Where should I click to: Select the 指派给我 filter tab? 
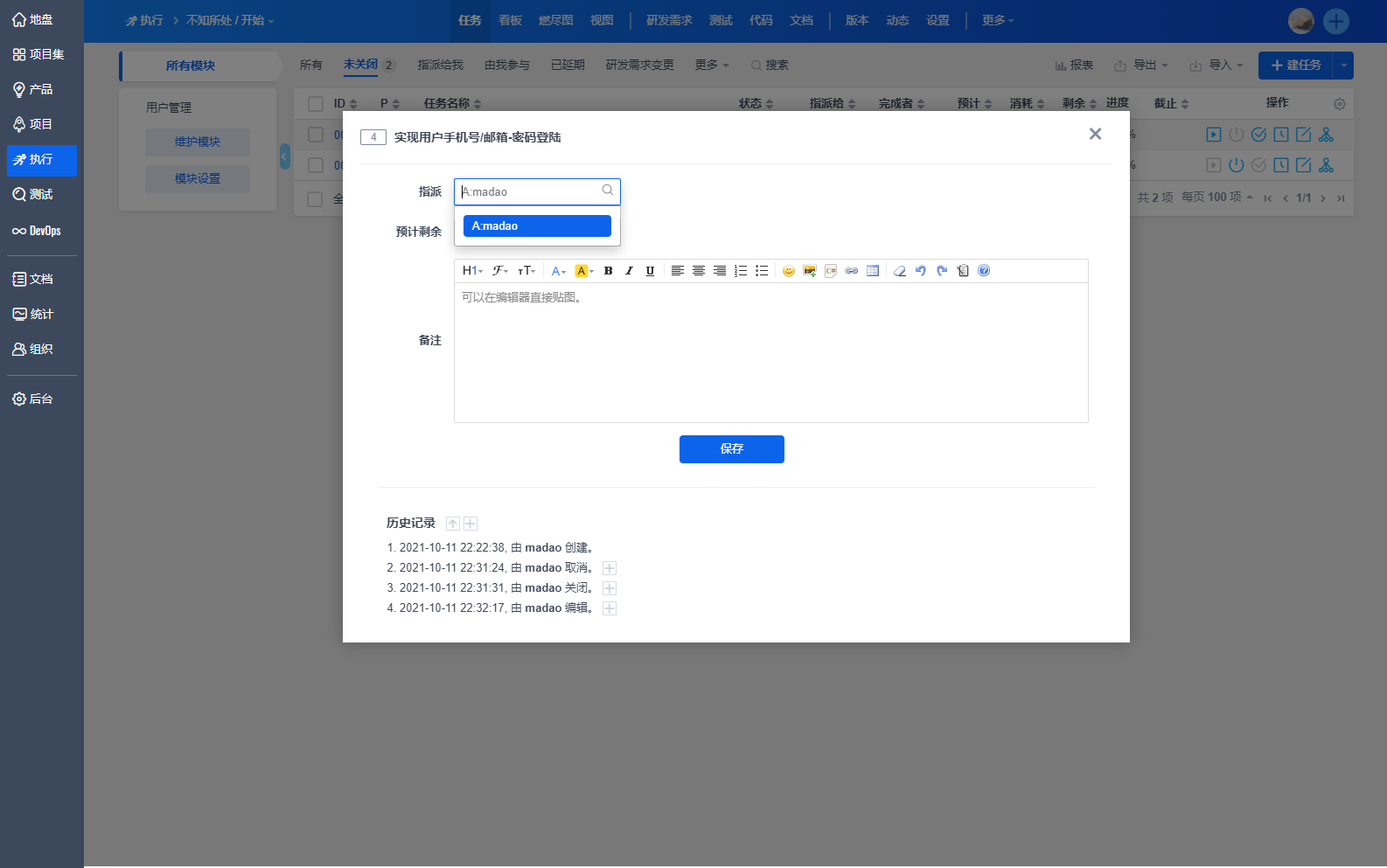441,66
